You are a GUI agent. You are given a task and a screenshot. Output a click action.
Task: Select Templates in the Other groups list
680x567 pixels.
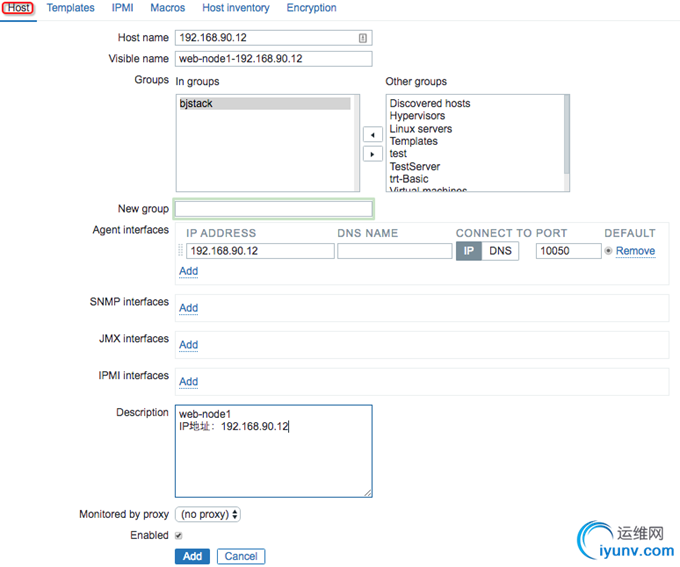tap(413, 141)
